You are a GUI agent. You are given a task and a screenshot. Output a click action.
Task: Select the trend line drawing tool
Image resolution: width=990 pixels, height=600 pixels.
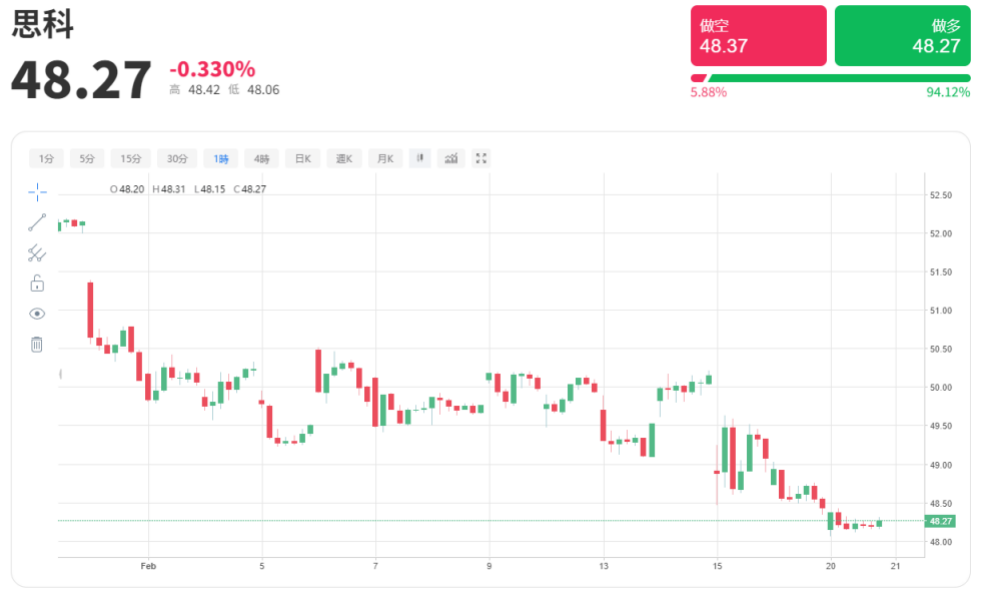tap(37, 222)
